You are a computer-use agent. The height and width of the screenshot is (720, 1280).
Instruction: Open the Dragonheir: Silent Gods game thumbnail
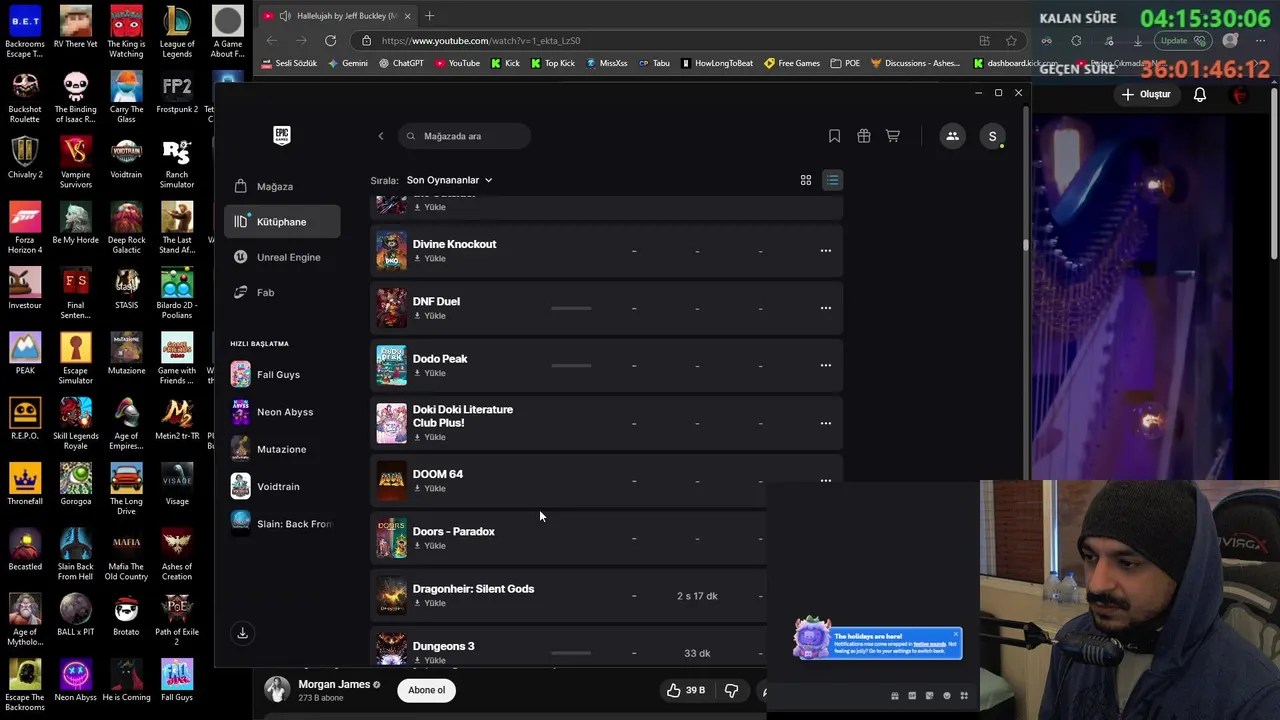point(391,596)
